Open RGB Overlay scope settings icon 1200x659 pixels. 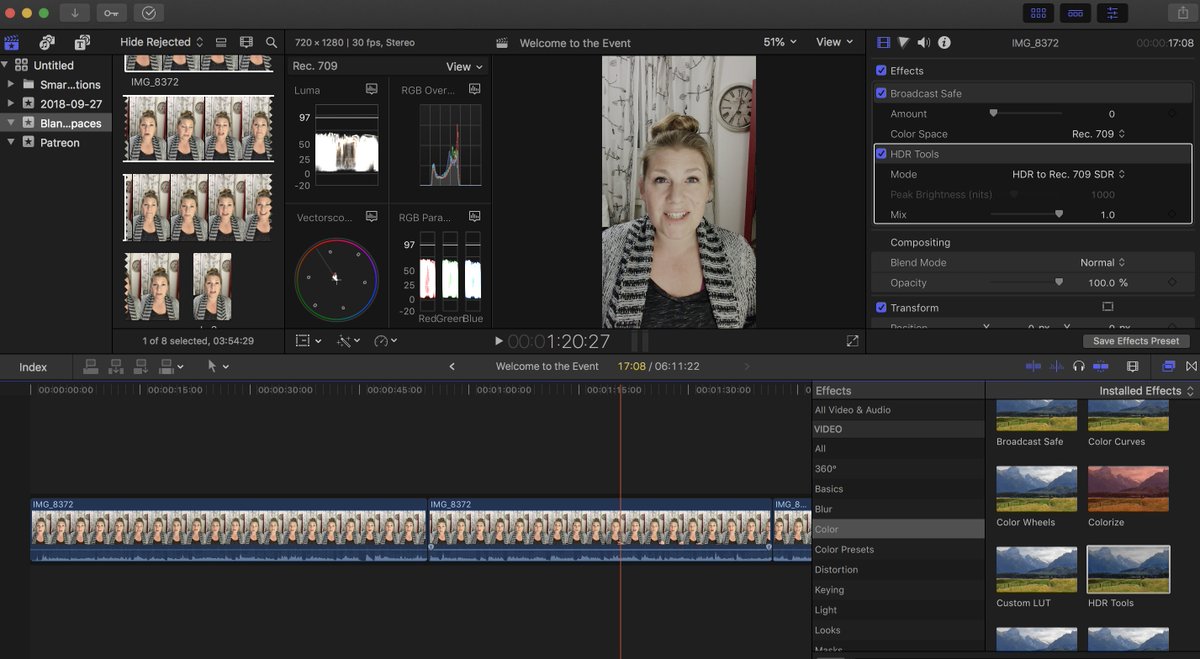coord(474,89)
